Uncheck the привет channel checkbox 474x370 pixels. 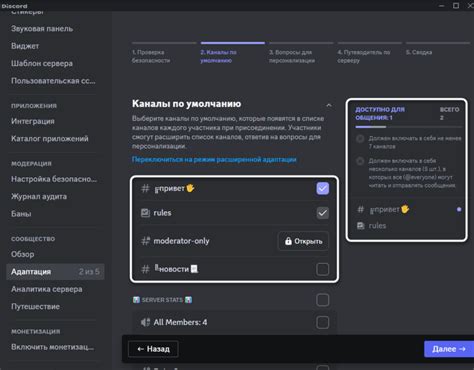pos(322,188)
